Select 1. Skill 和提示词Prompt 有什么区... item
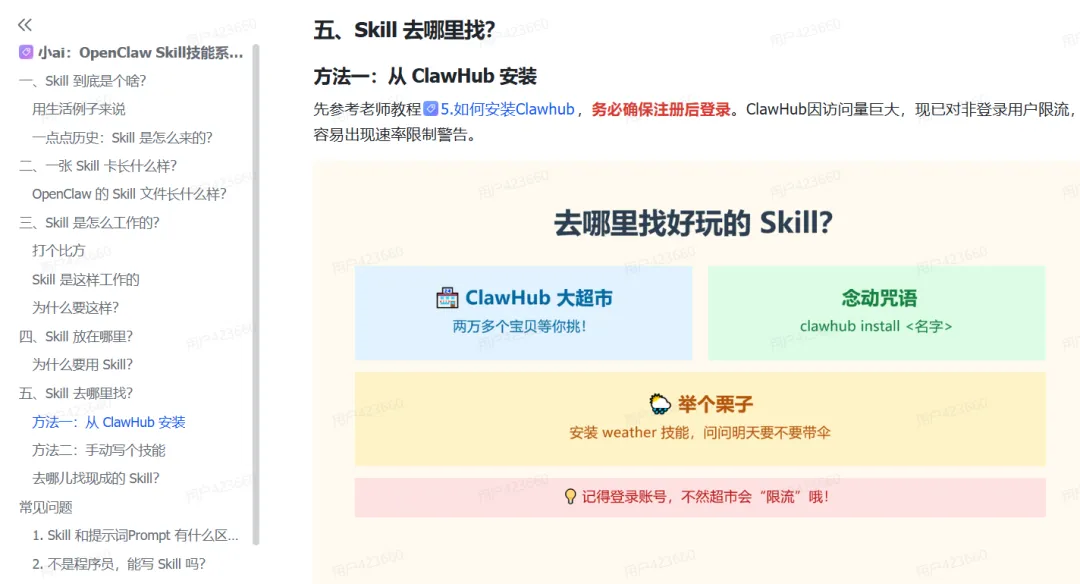Image resolution: width=1080 pixels, height=584 pixels. [135, 535]
